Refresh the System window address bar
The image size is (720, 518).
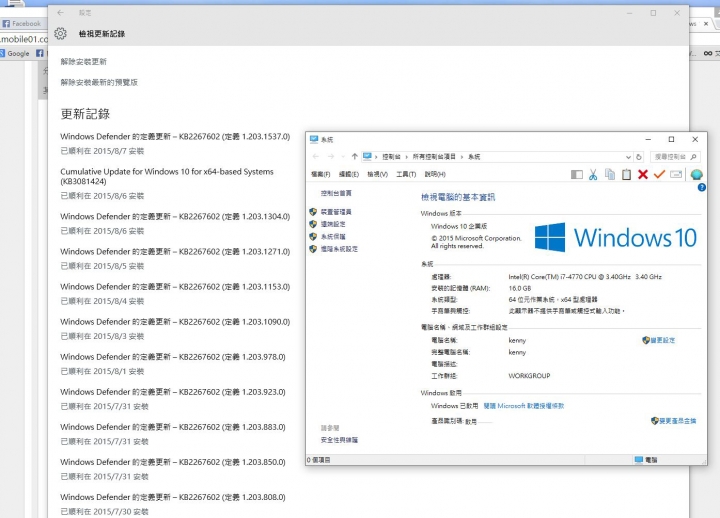[x=639, y=157]
